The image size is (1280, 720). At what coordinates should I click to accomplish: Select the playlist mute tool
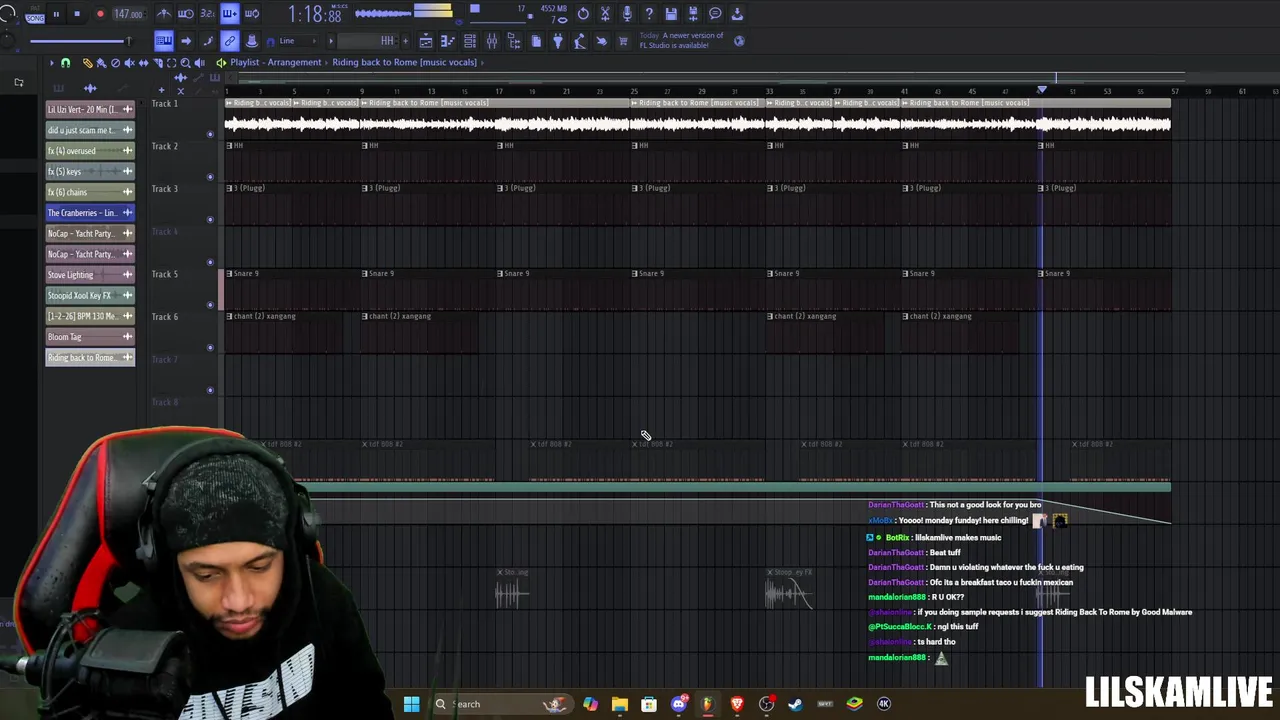point(129,63)
